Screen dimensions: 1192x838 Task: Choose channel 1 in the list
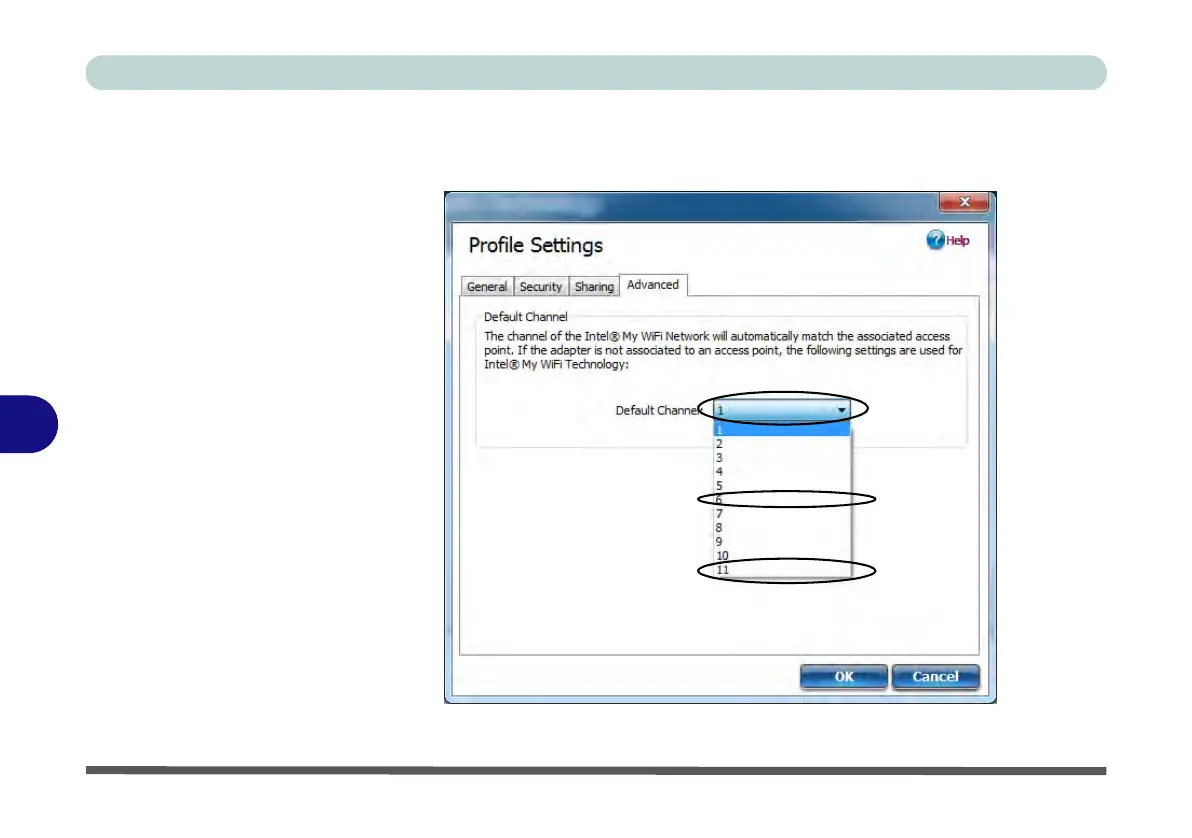pyautogui.click(x=781, y=430)
